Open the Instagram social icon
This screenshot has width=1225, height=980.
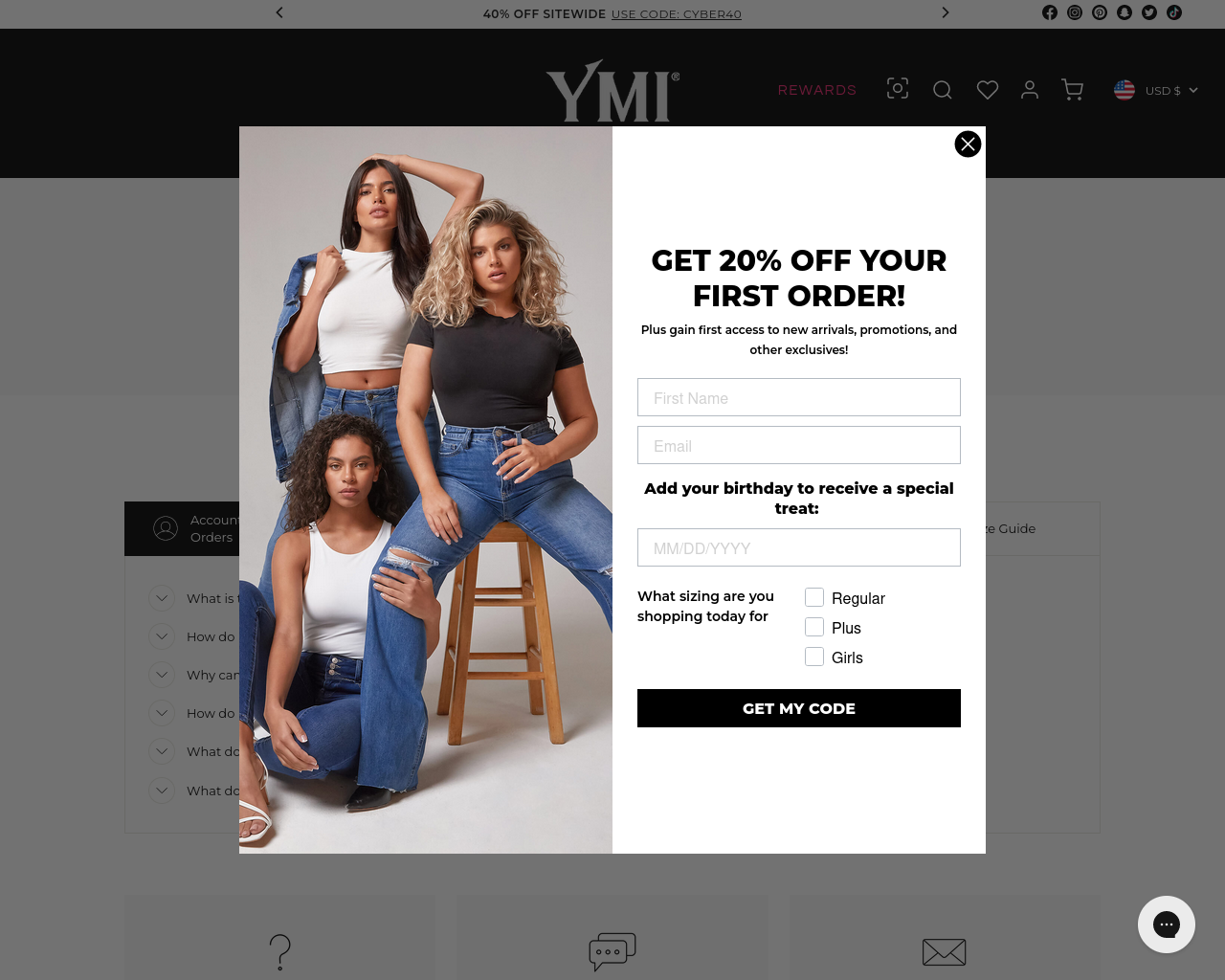(x=1075, y=12)
